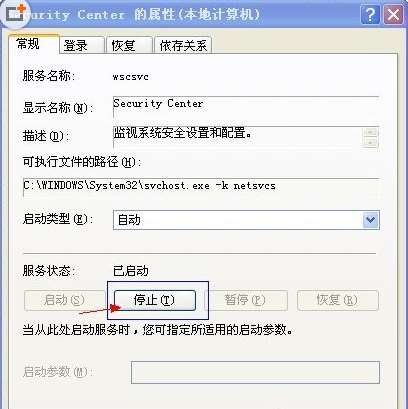Screen dimensions: 408x409
Task: Click the service name wscsvc text
Action: [x=131, y=77]
